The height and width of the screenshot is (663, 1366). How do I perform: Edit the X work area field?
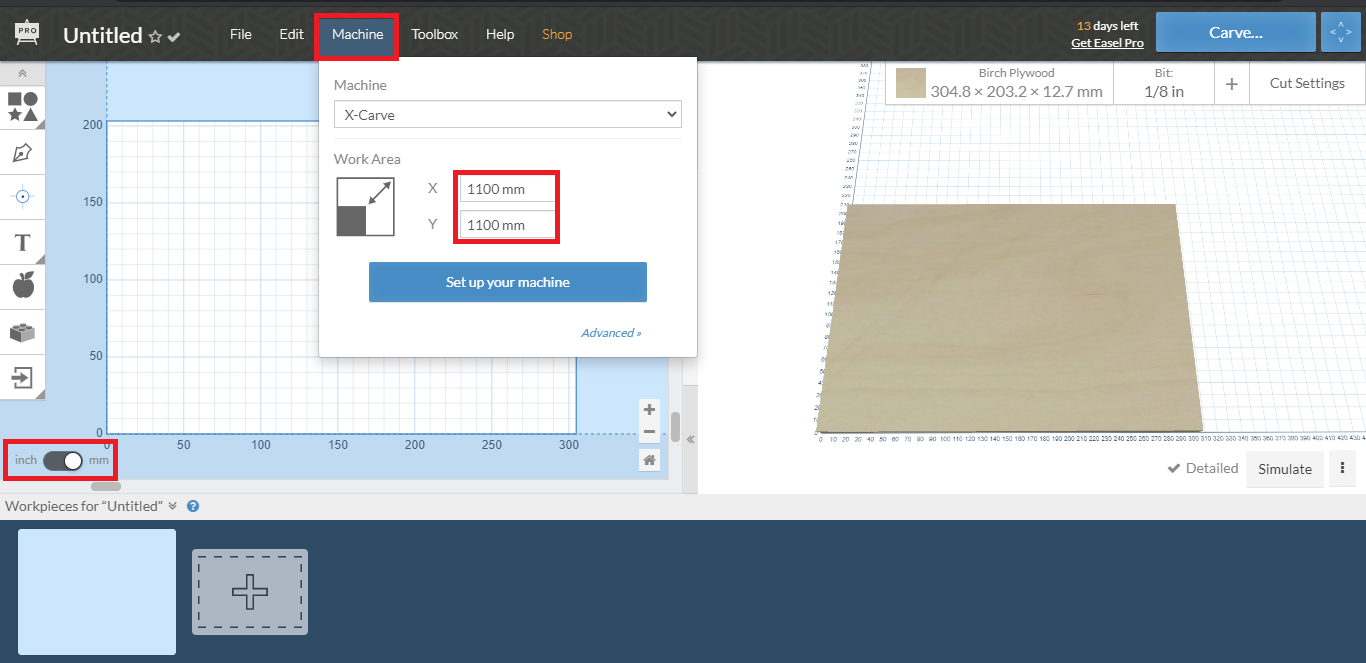pyautogui.click(x=507, y=189)
